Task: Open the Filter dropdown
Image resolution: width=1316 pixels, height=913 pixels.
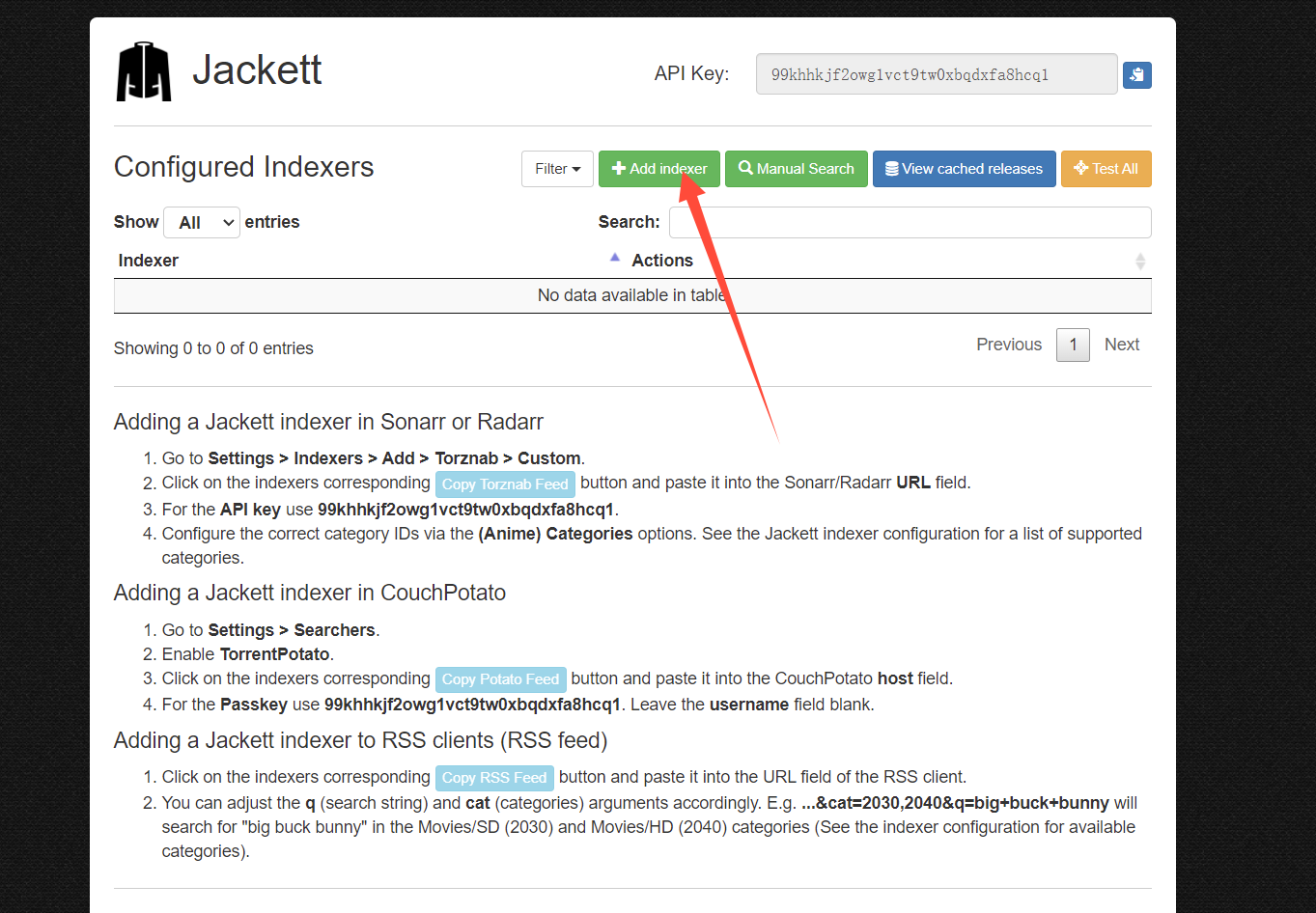Action: [x=557, y=169]
